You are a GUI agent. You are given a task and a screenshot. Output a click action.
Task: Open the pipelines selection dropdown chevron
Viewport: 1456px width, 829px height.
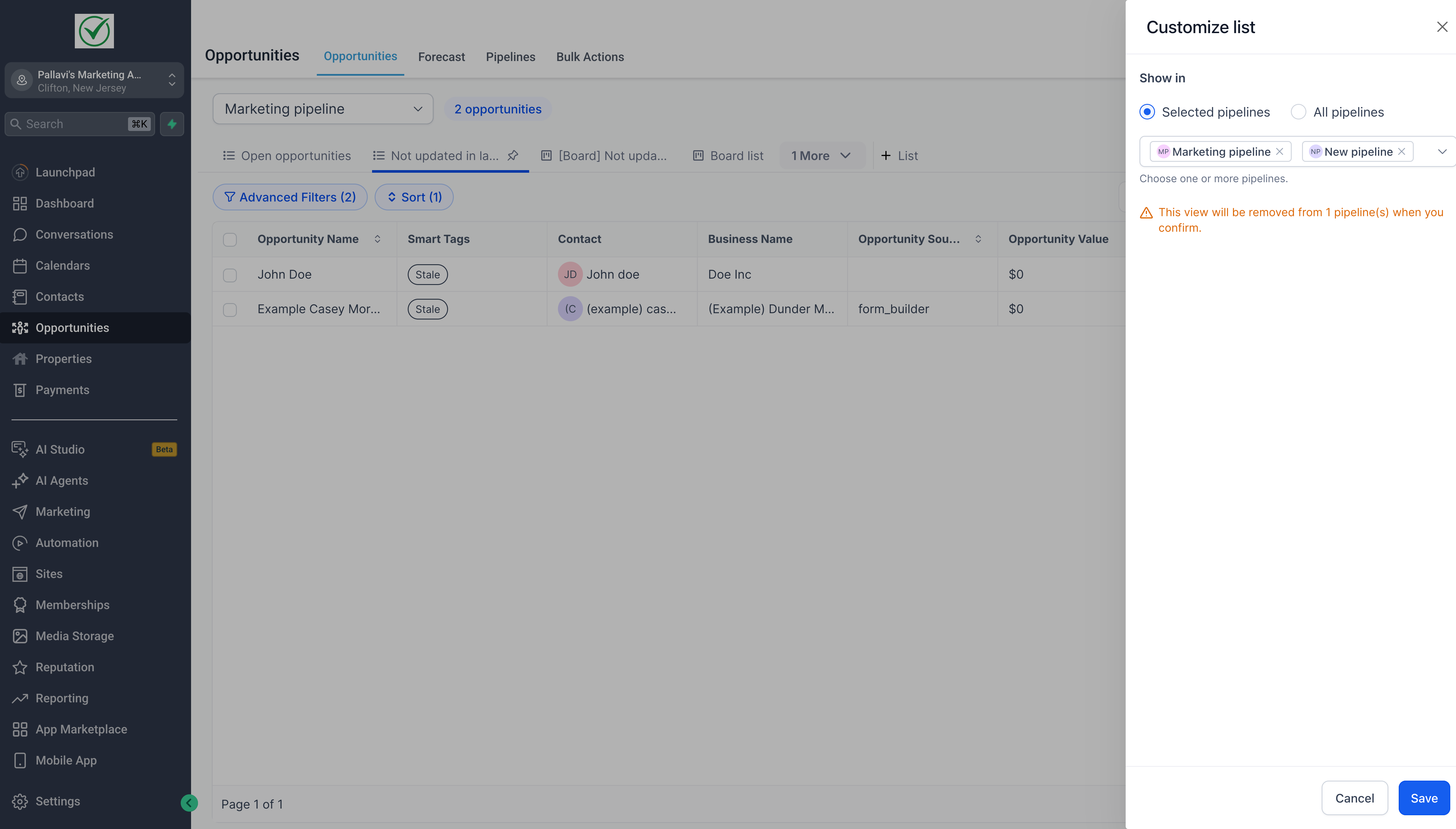(x=1442, y=151)
